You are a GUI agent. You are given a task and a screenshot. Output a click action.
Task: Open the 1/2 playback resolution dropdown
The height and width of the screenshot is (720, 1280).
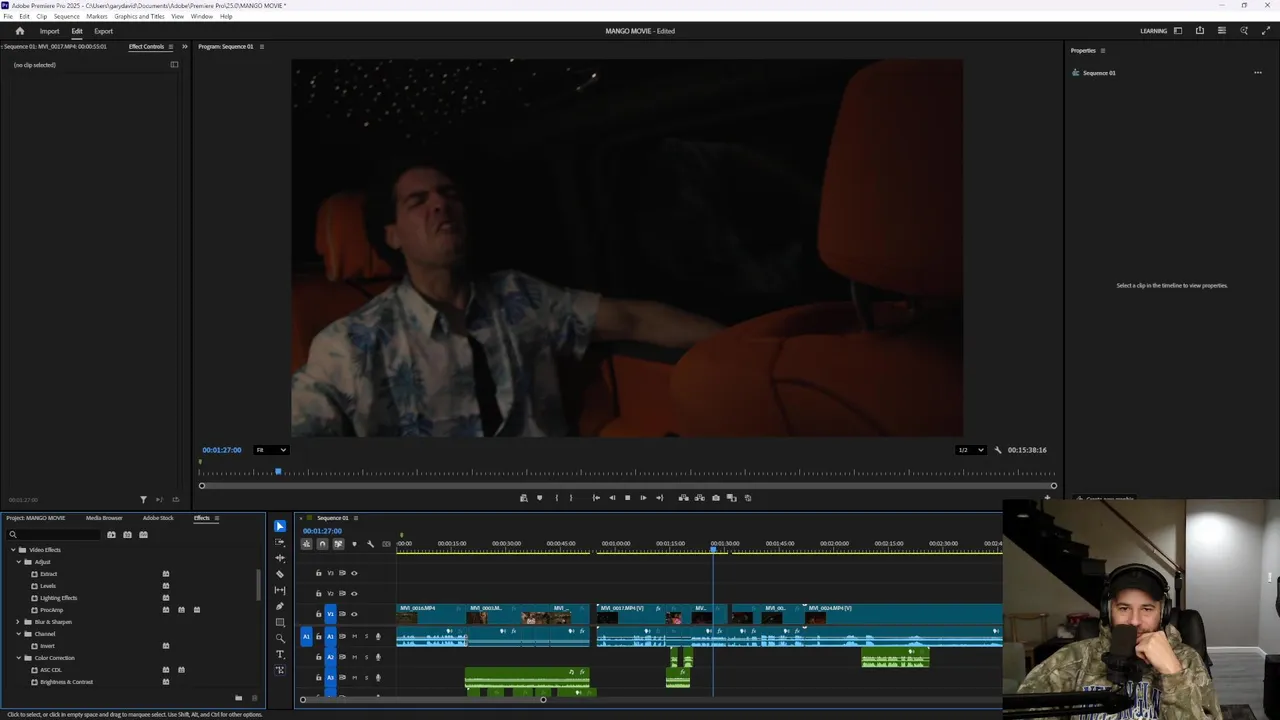[970, 450]
